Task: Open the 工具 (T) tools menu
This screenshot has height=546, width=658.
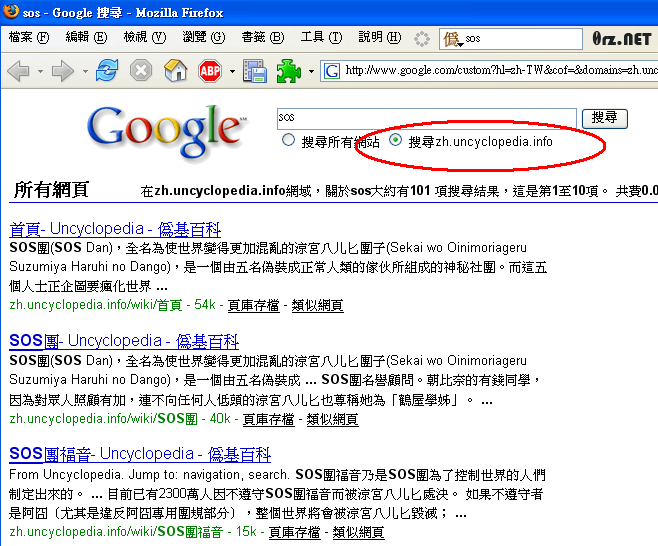Action: [x=318, y=38]
